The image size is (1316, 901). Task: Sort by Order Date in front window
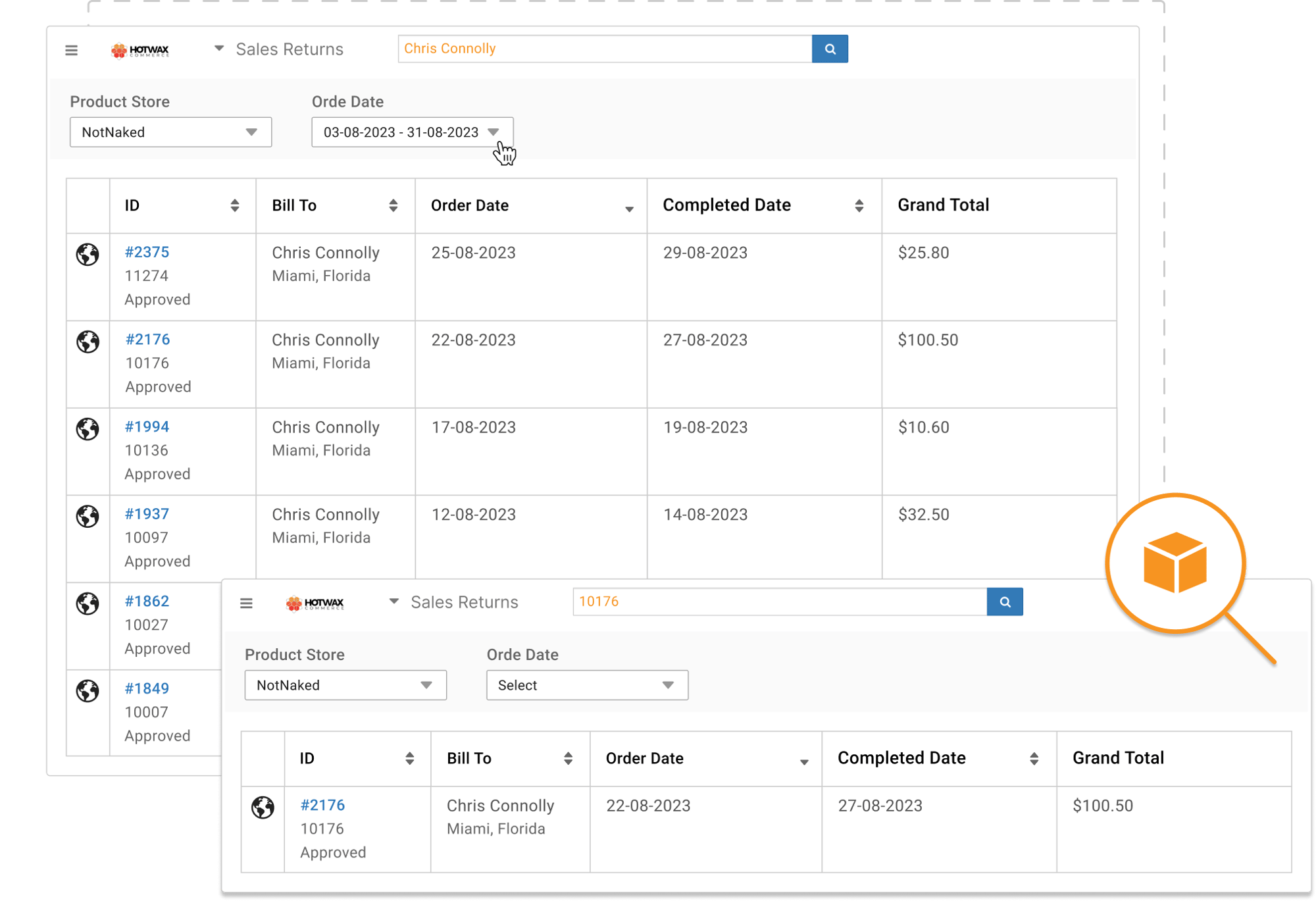tap(804, 761)
